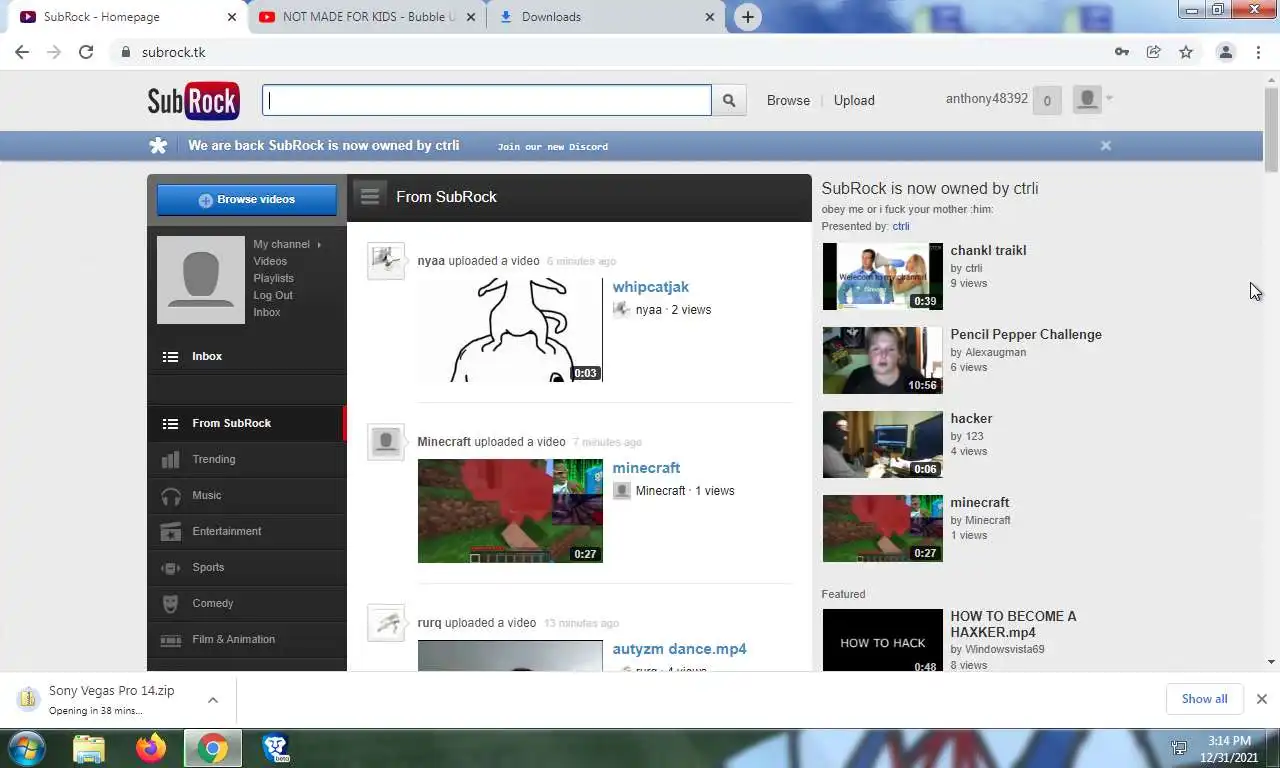This screenshot has height=768, width=1280.
Task: Open Videos in sidebar profile menu
Action: coord(270,261)
